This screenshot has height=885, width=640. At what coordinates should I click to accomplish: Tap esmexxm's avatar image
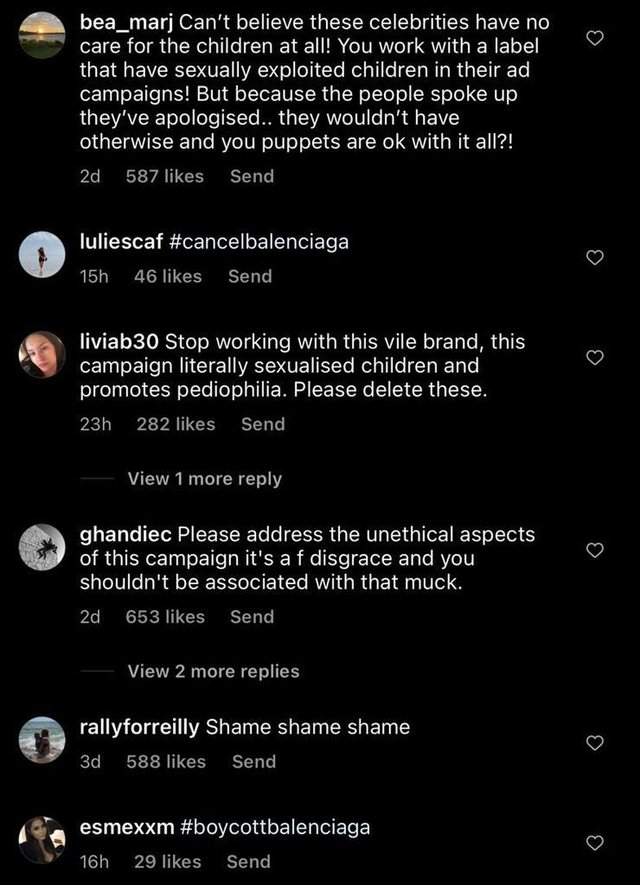pos(42,840)
